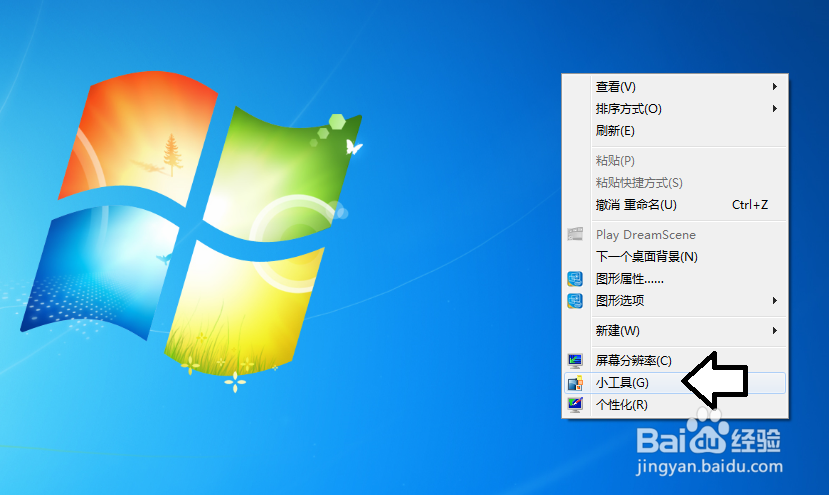Click the Ctrl+Z shortcut text
Image resolution: width=829 pixels, height=495 pixels.
tap(750, 205)
